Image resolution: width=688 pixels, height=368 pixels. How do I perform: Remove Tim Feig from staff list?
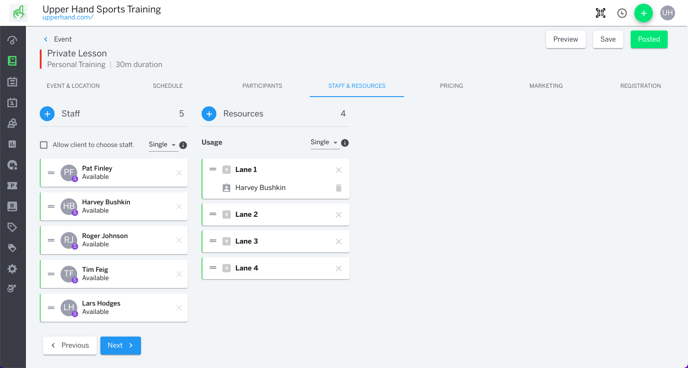click(x=179, y=274)
